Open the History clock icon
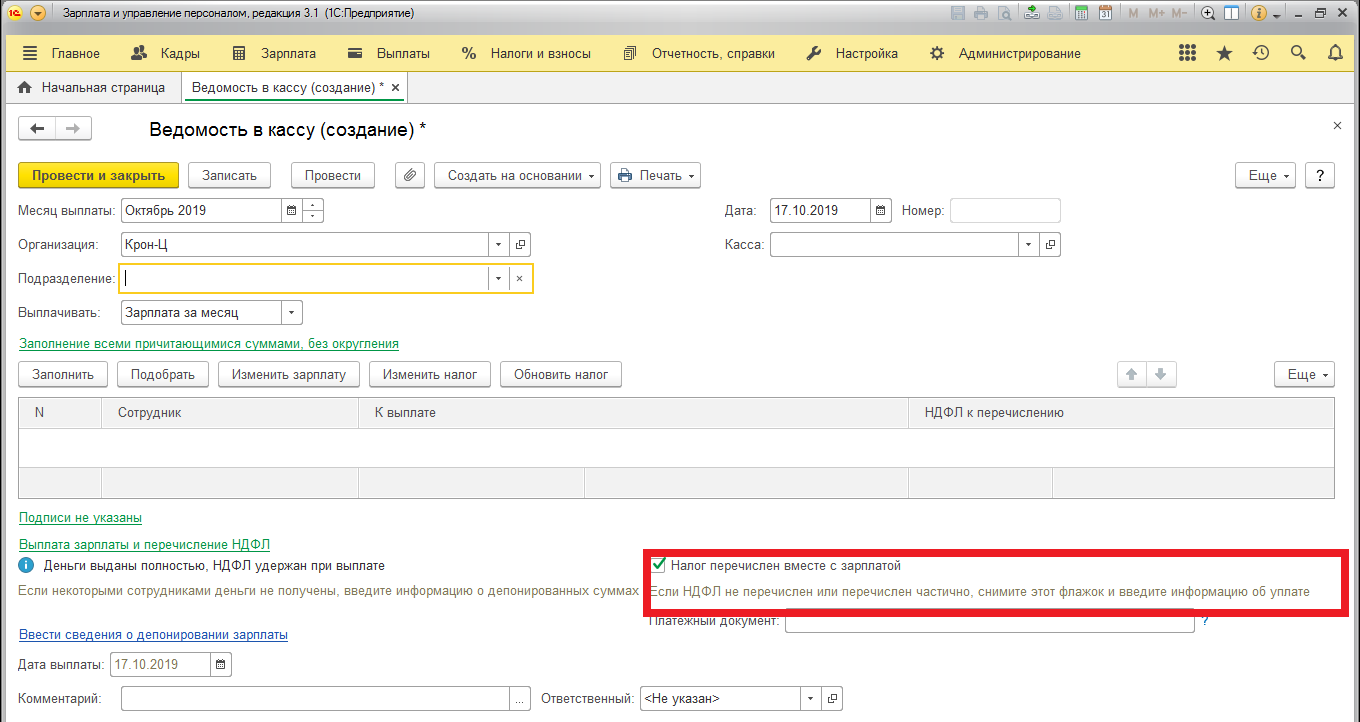 point(1261,53)
